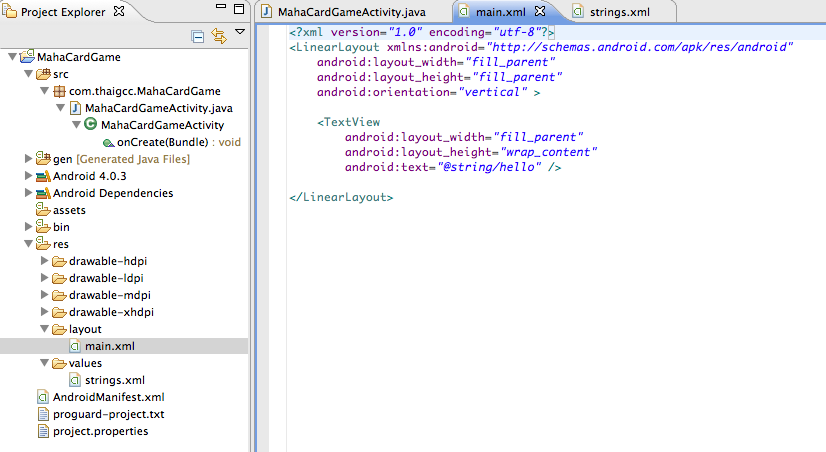This screenshot has width=826, height=452.
Task: Click the "@string/hello" attribute value
Action: (489, 167)
